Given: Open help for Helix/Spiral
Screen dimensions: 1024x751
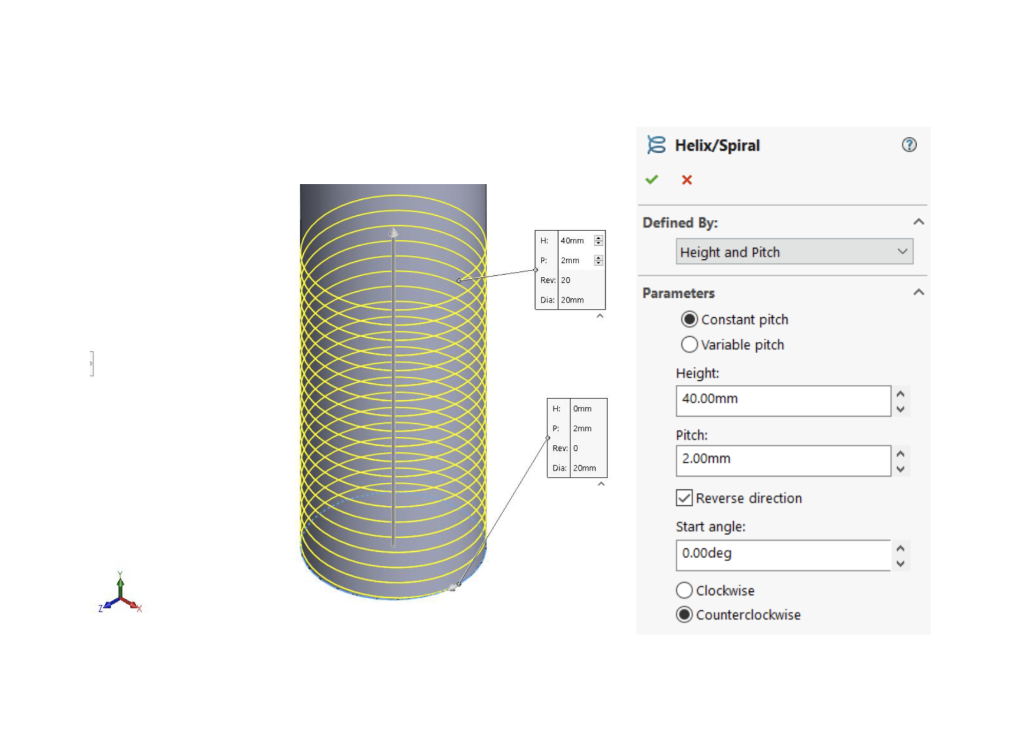Looking at the screenshot, I should (909, 145).
